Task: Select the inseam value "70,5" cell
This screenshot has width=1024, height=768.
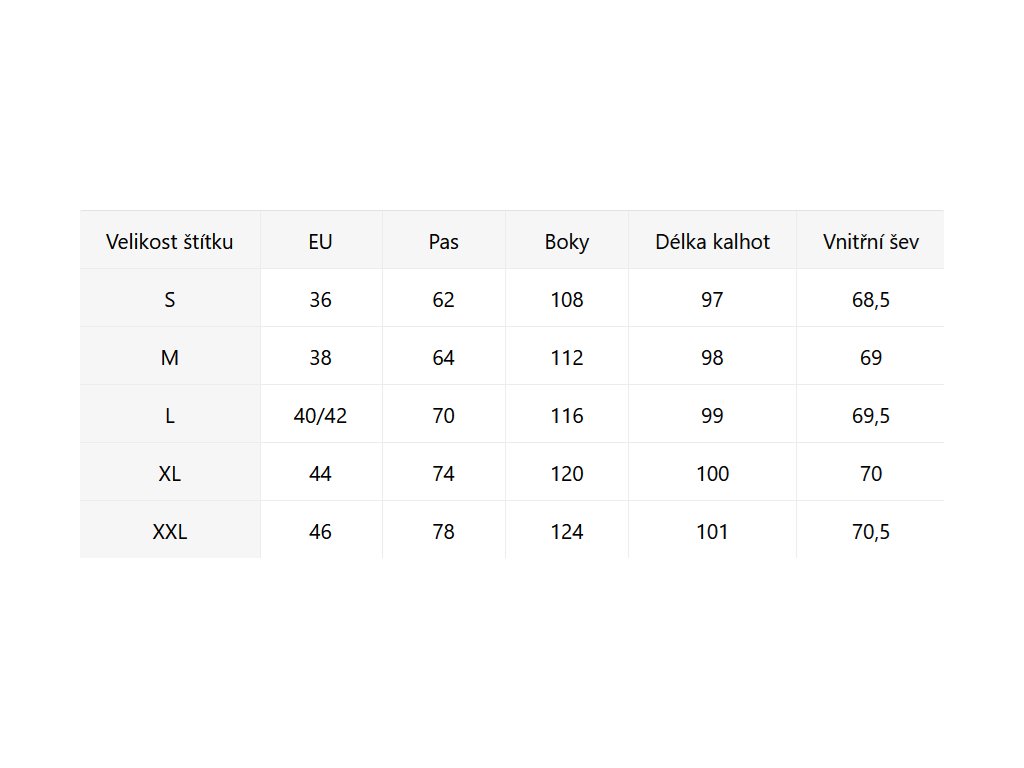Action: (870, 532)
